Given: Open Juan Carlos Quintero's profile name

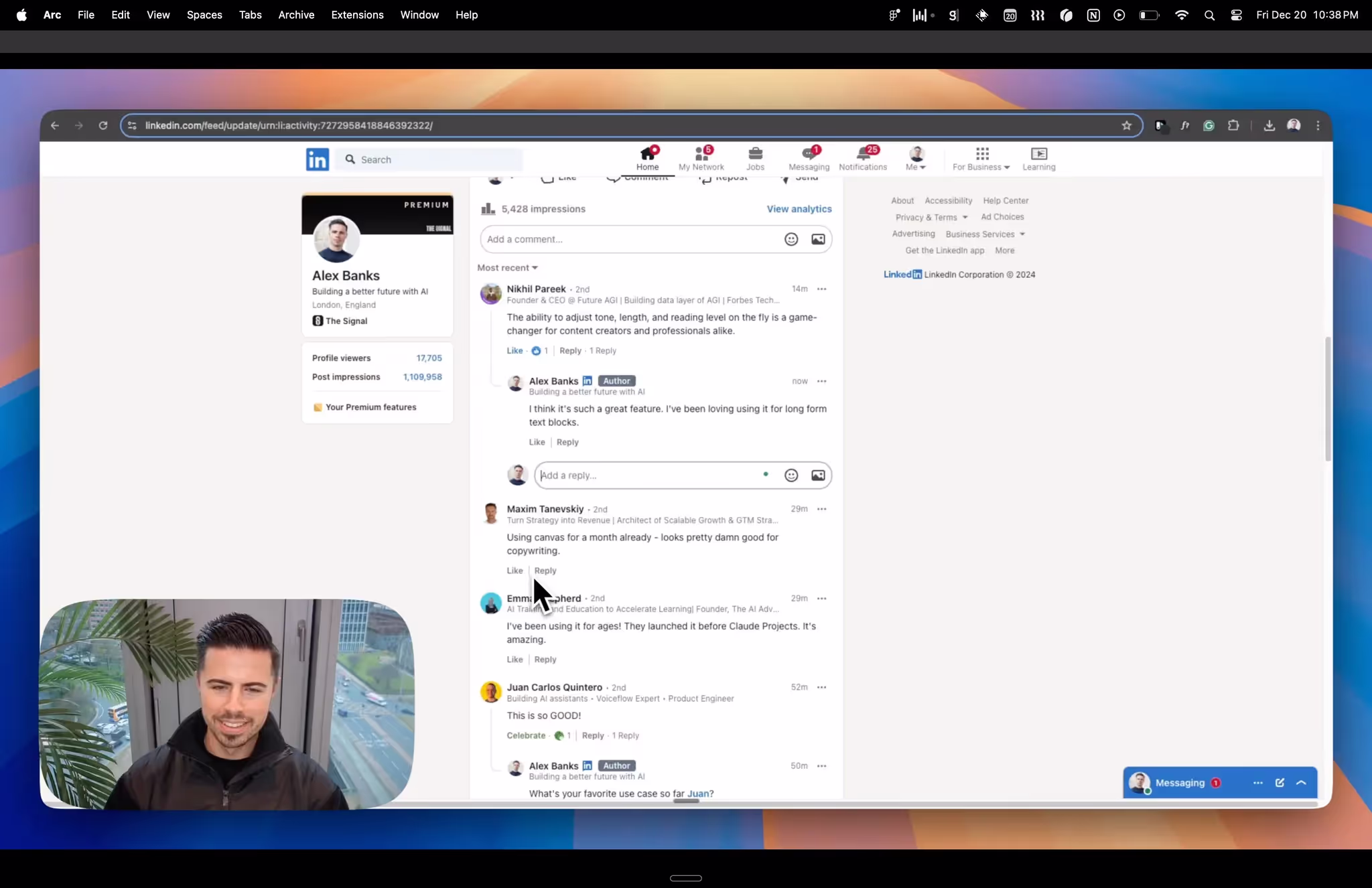Looking at the screenshot, I should pyautogui.click(x=554, y=687).
